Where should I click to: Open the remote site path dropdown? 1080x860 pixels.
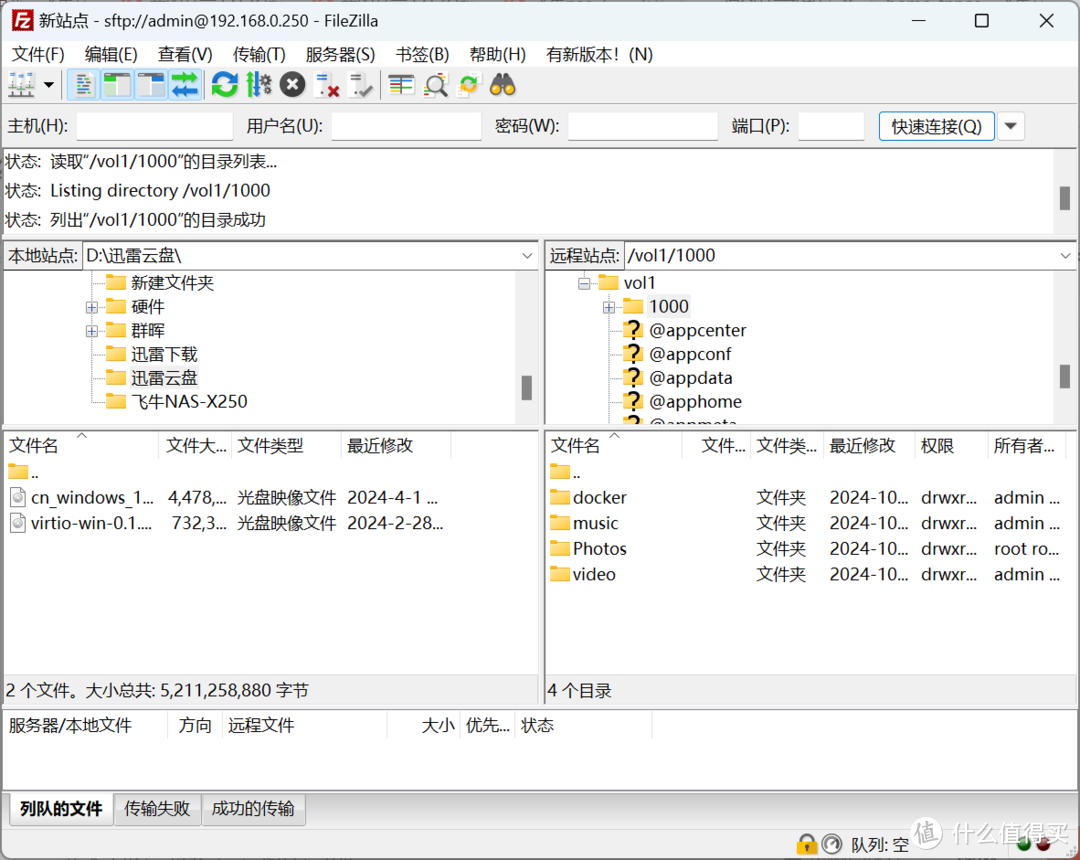1066,255
